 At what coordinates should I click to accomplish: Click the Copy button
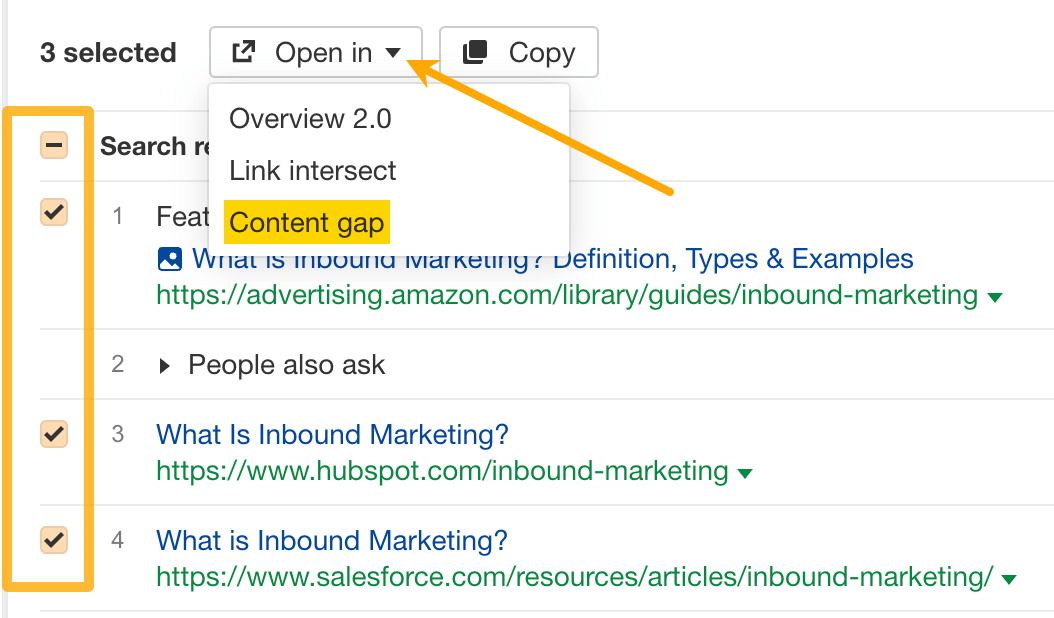click(x=519, y=52)
